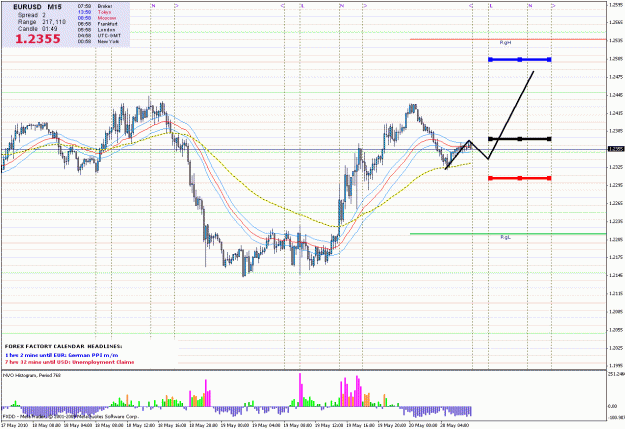Click the Range value in the info panel

pos(54,22)
